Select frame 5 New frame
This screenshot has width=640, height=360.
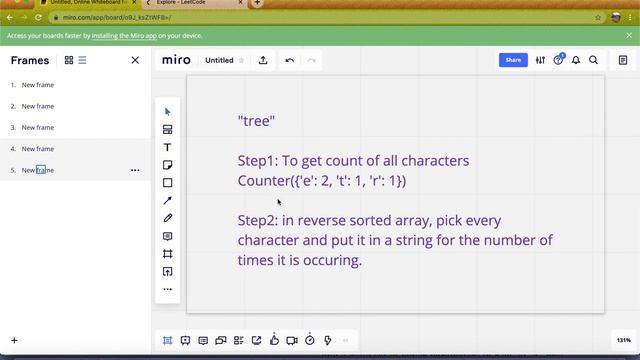(76, 170)
